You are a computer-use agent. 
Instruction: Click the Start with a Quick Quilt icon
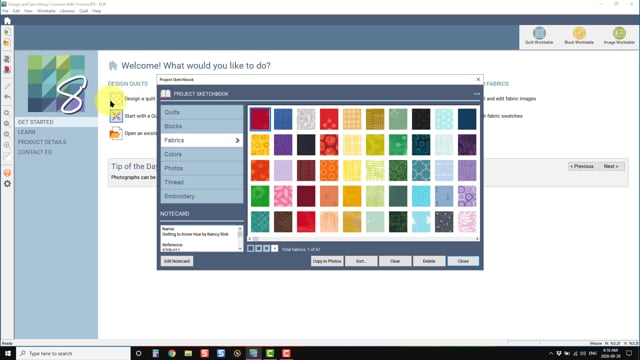pos(116,116)
